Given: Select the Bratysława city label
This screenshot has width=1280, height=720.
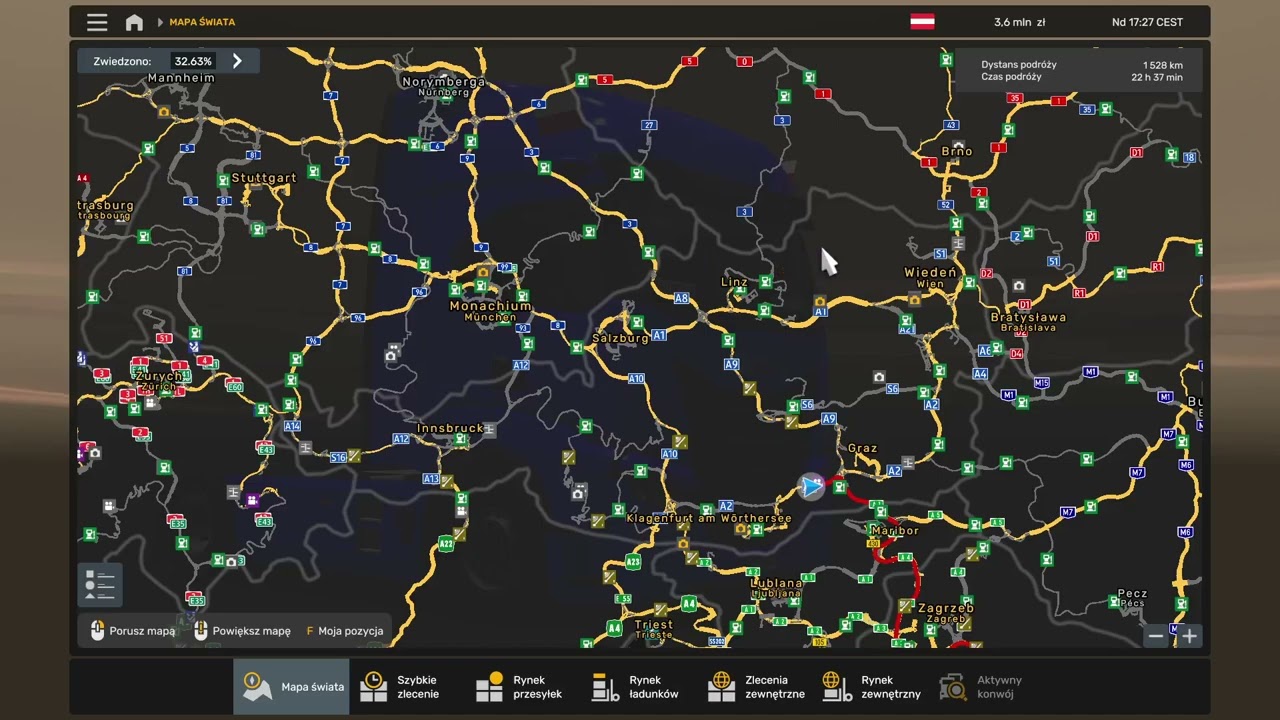Looking at the screenshot, I should [x=1028, y=317].
